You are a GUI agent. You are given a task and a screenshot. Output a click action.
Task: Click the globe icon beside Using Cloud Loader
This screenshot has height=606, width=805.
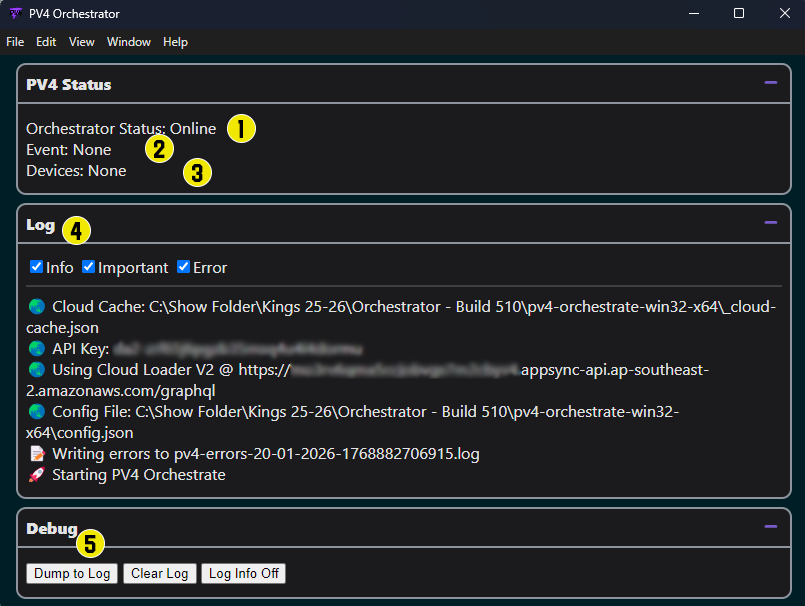(37, 370)
